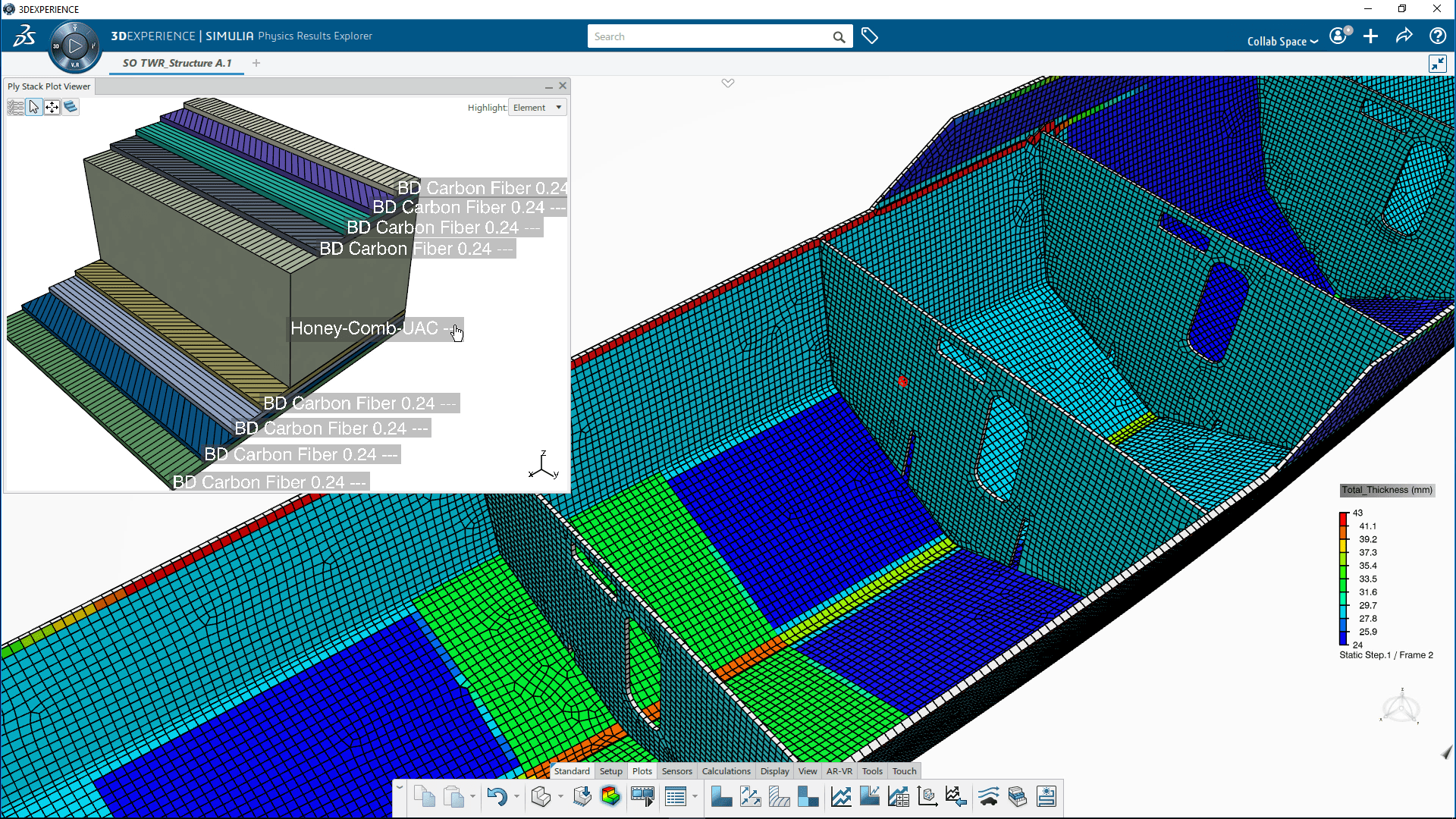Open the Highlight Element dropdown
The width and height of the screenshot is (1456, 819).
[538, 108]
